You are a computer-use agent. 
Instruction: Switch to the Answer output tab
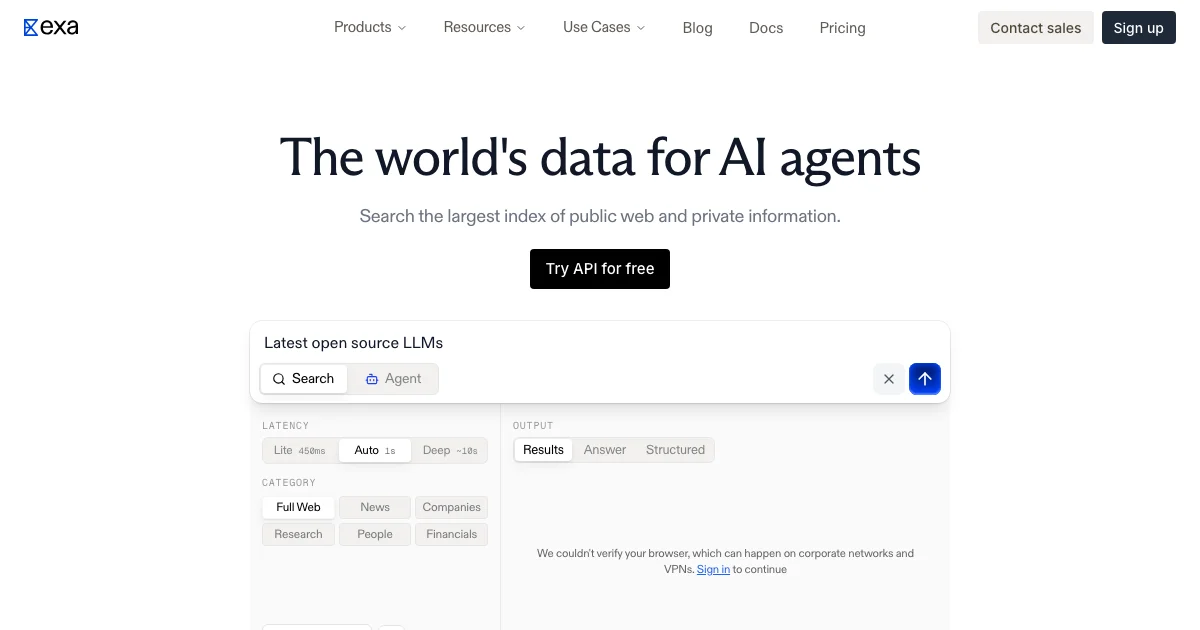point(605,450)
